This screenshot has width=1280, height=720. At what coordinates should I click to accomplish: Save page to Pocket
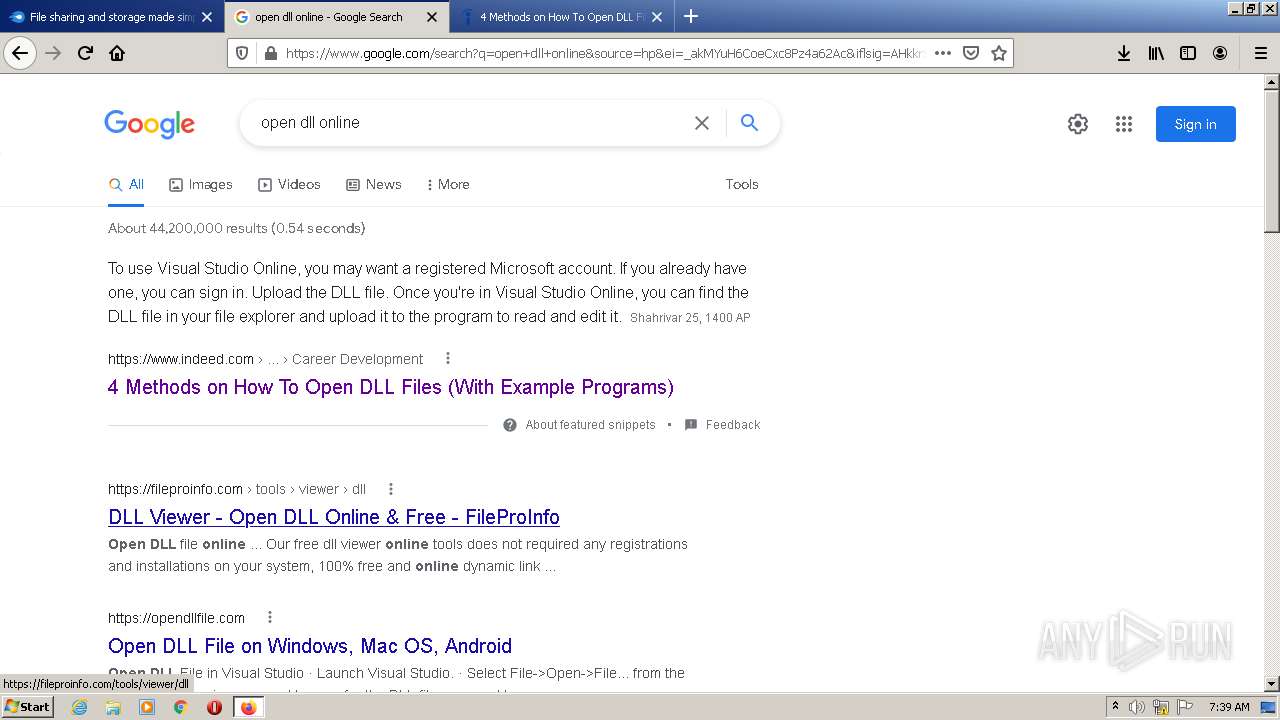(x=970, y=53)
